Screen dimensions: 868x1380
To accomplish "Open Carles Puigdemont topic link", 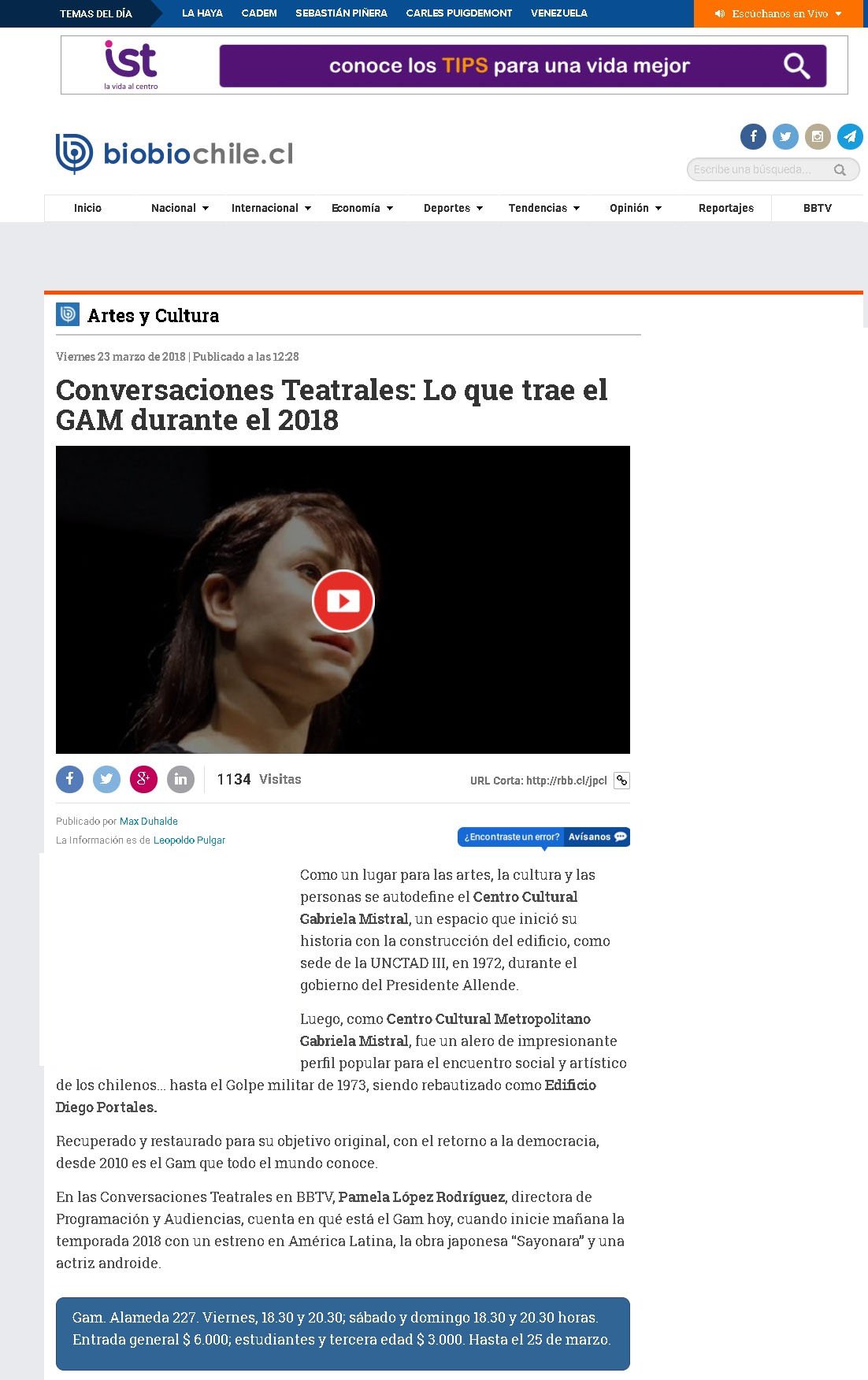I will [459, 13].
